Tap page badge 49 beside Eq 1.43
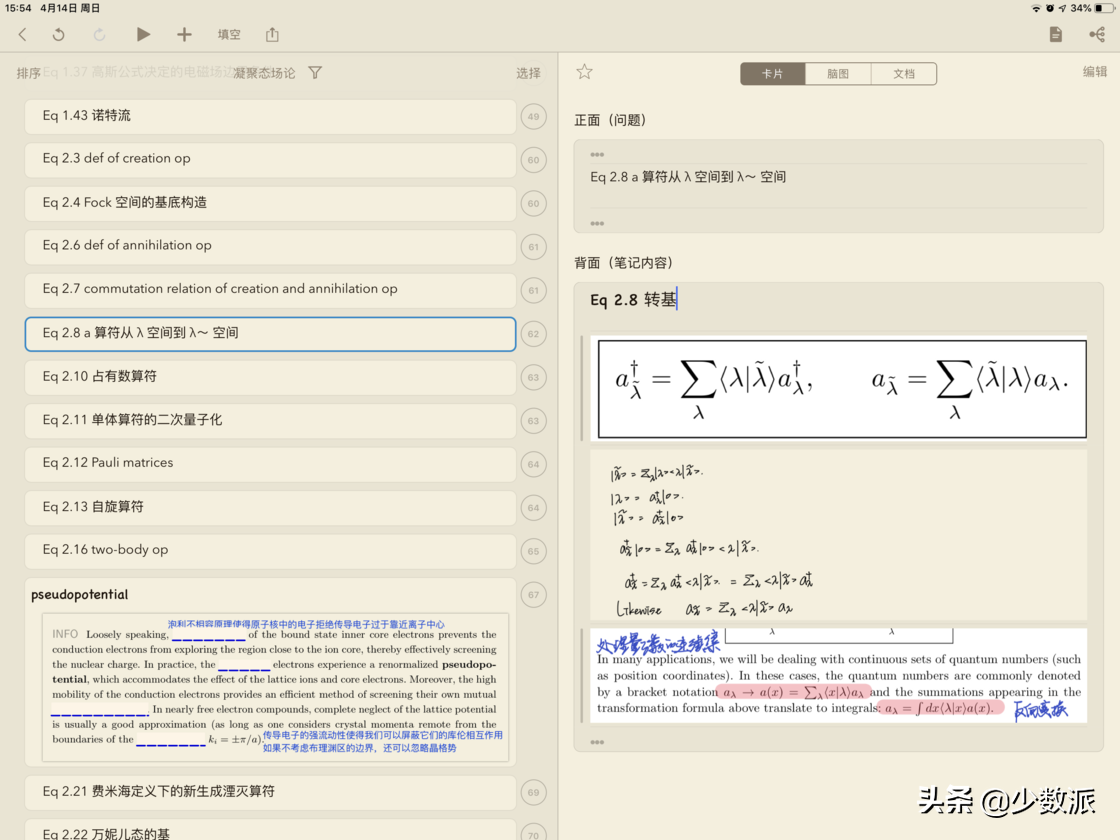Screen dimensions: 1120x840 pyautogui.click(x=534, y=116)
